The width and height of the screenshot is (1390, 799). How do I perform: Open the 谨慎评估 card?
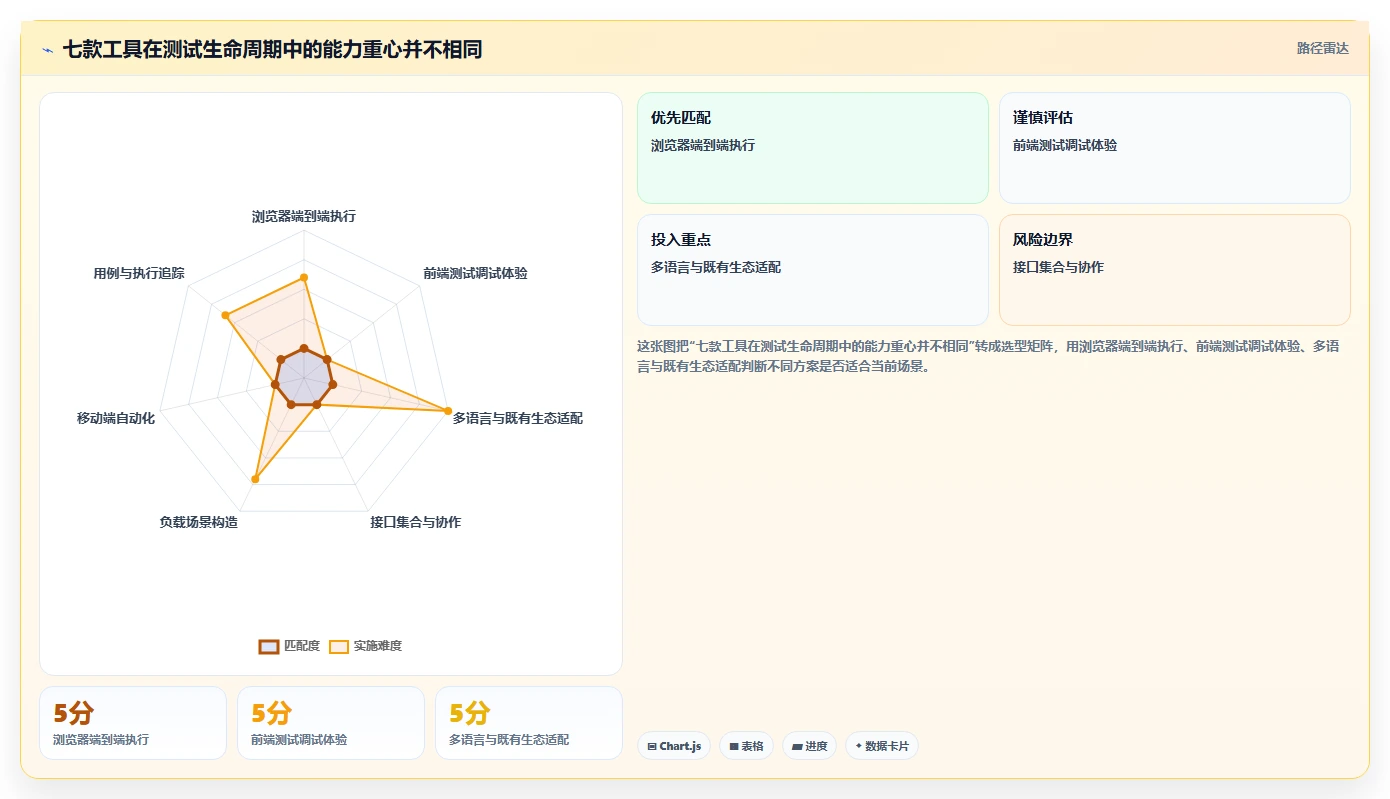click(1174, 148)
